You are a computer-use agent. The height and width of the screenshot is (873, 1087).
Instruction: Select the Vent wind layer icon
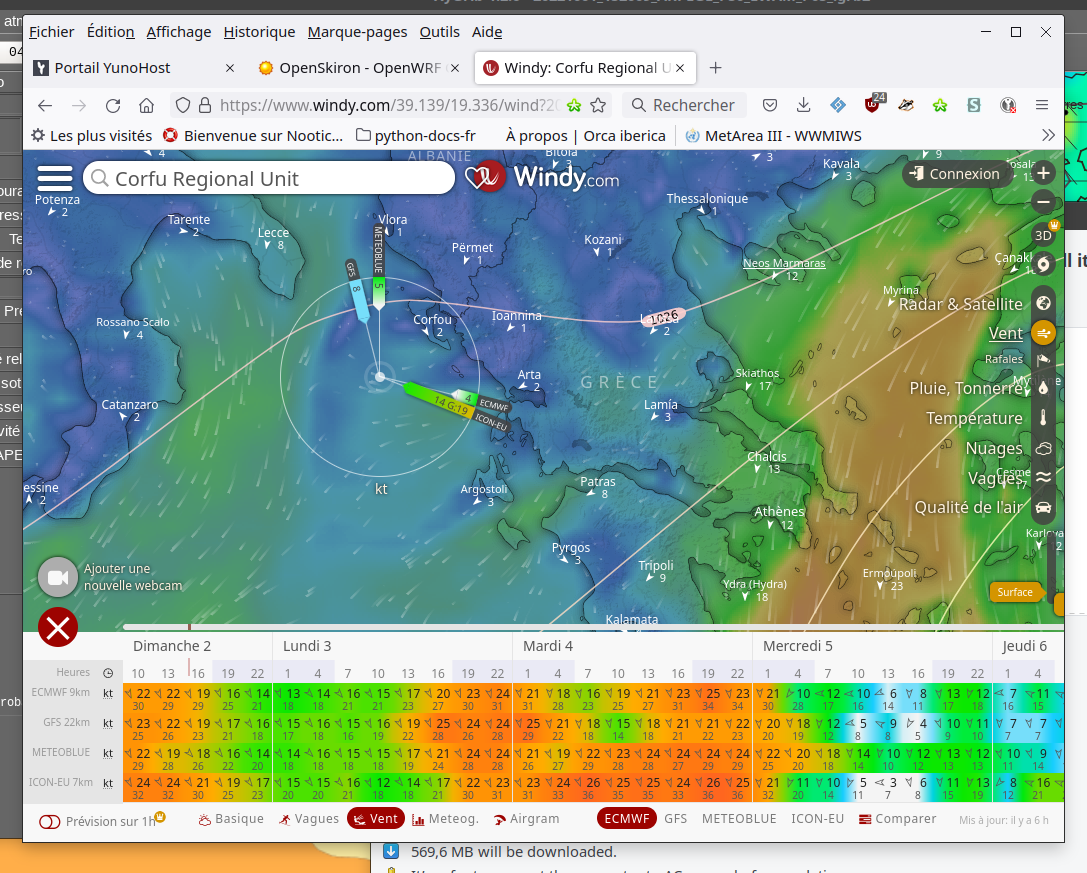(1043, 334)
